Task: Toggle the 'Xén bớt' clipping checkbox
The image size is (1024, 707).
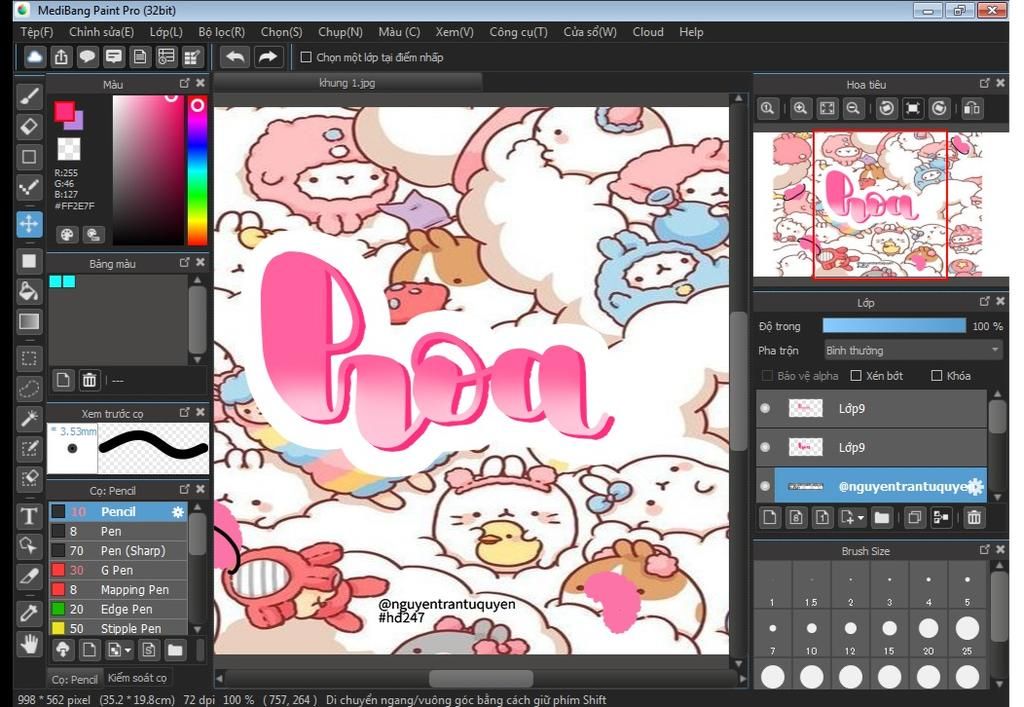Action: pos(856,375)
